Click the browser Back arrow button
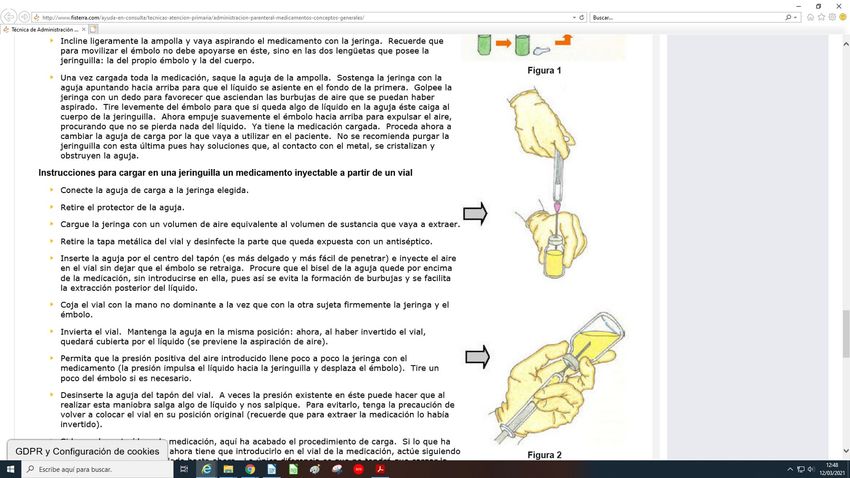 [x=10, y=17]
